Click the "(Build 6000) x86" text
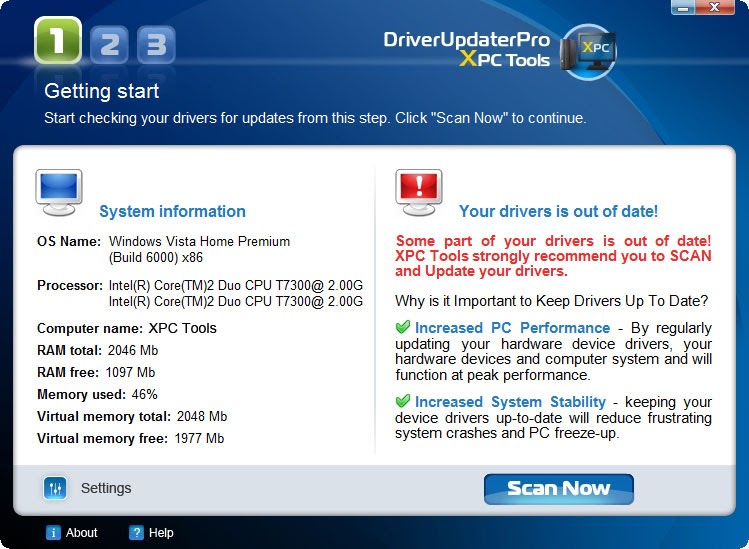 pos(156,258)
